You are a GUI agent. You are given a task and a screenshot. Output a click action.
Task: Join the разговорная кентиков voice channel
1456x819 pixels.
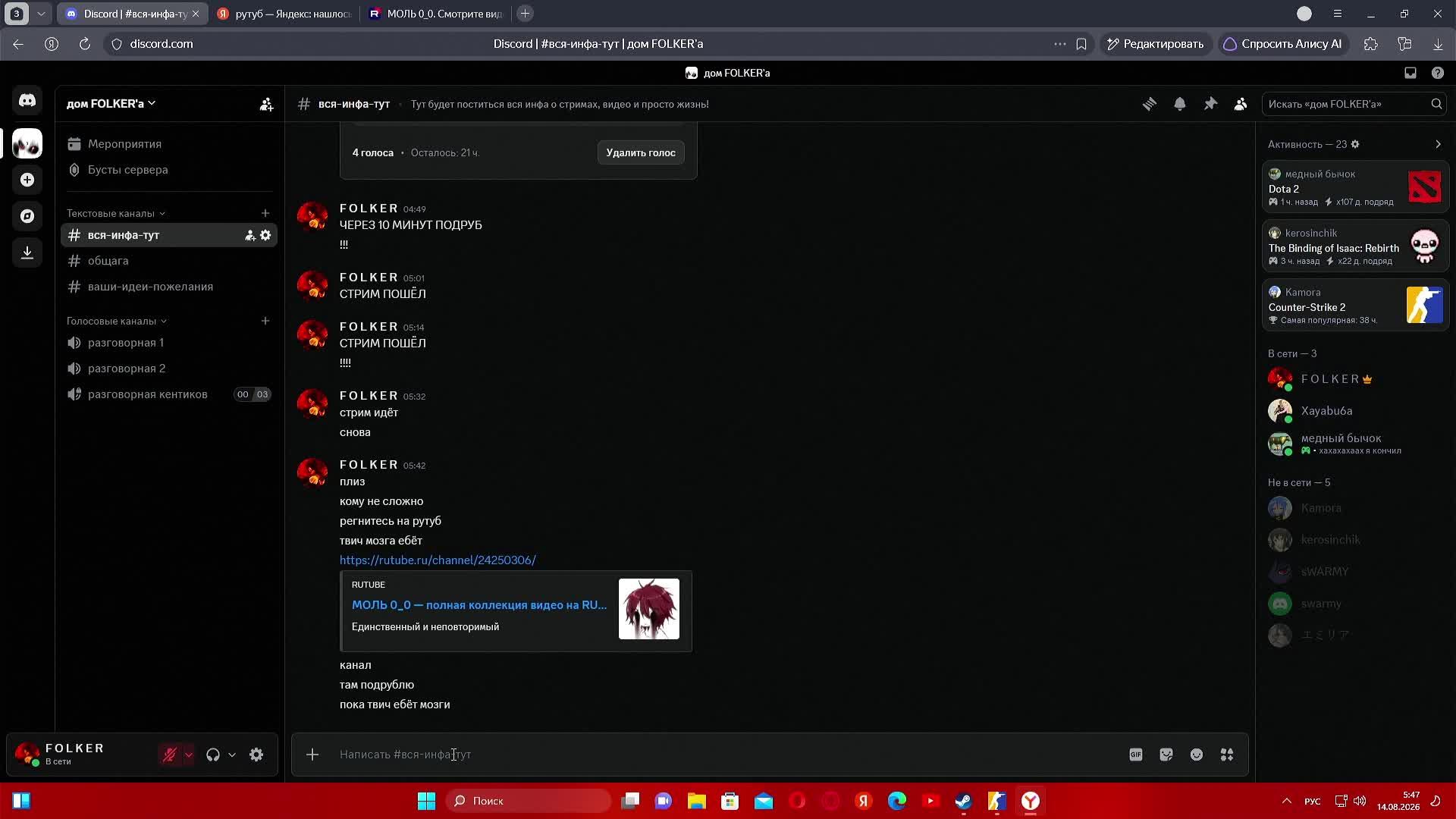(168, 394)
